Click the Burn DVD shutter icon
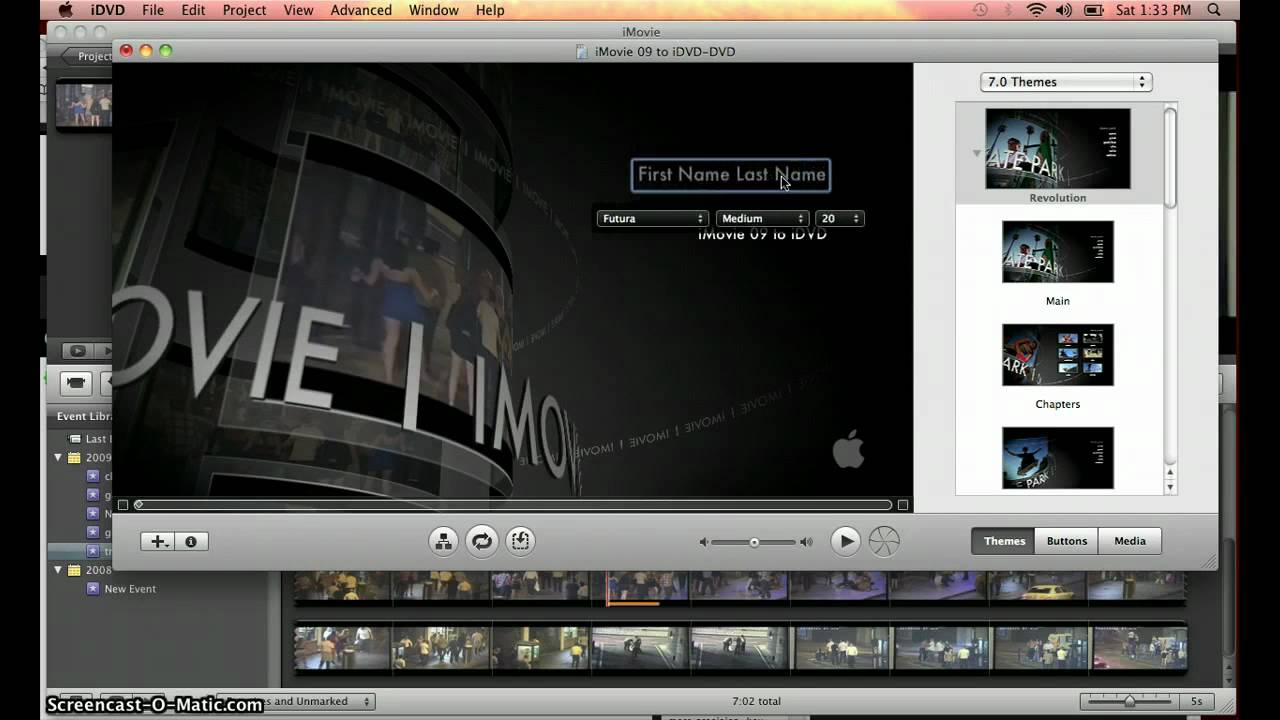 [884, 541]
